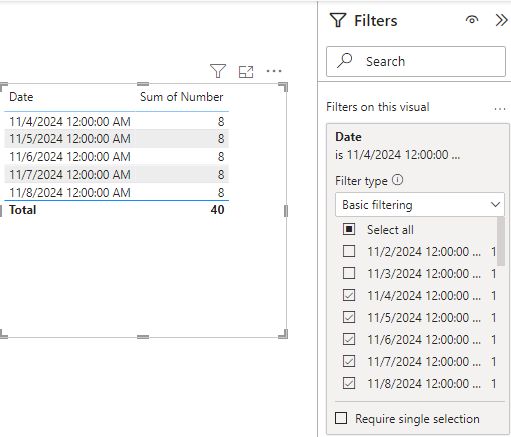The width and height of the screenshot is (511, 437).
Task: Uncheck the 11/4/2024 date filter box
Action: [349, 295]
